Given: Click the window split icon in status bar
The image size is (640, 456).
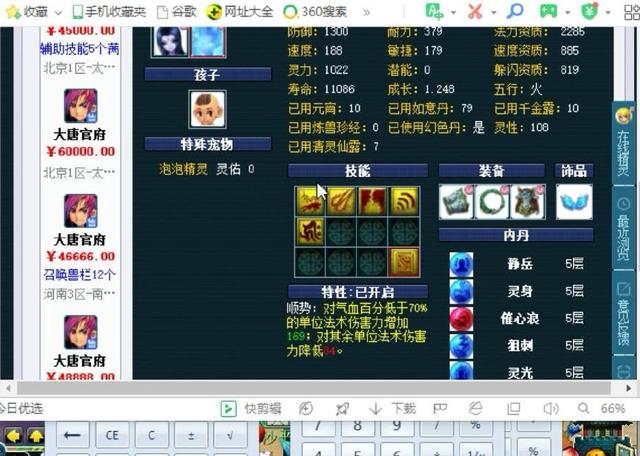Looking at the screenshot, I should (x=513, y=408).
